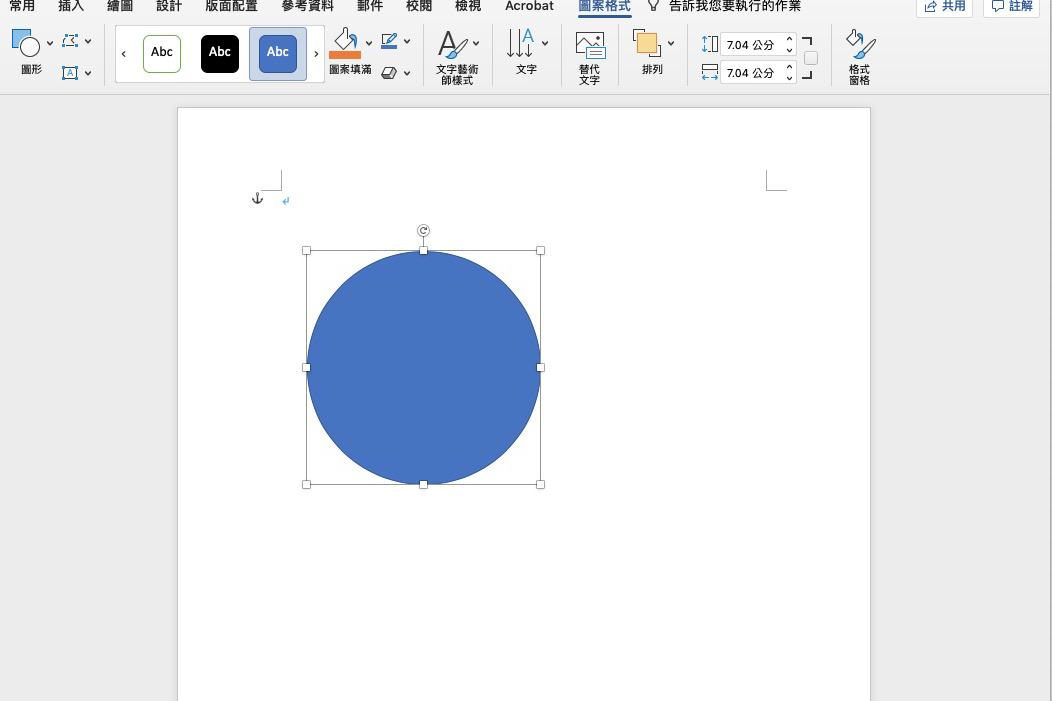
Task: Select the black filled Abc shape style
Action: pyautogui.click(x=220, y=53)
